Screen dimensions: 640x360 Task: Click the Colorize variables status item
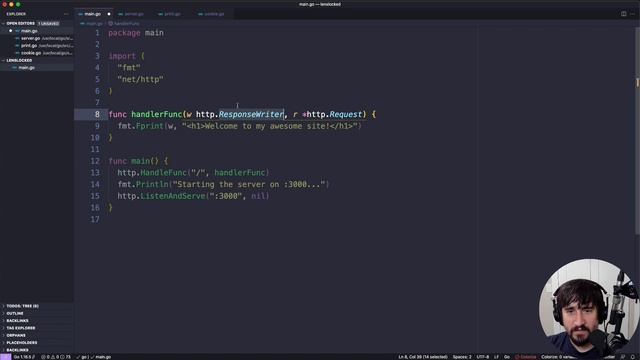pos(558,357)
